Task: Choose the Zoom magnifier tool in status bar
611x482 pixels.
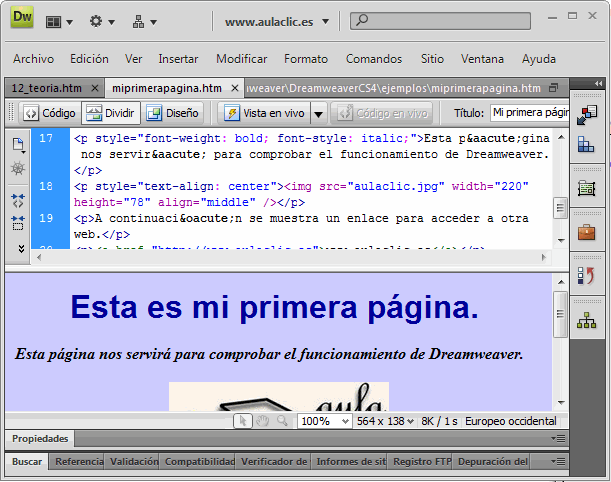Action: (x=282, y=421)
